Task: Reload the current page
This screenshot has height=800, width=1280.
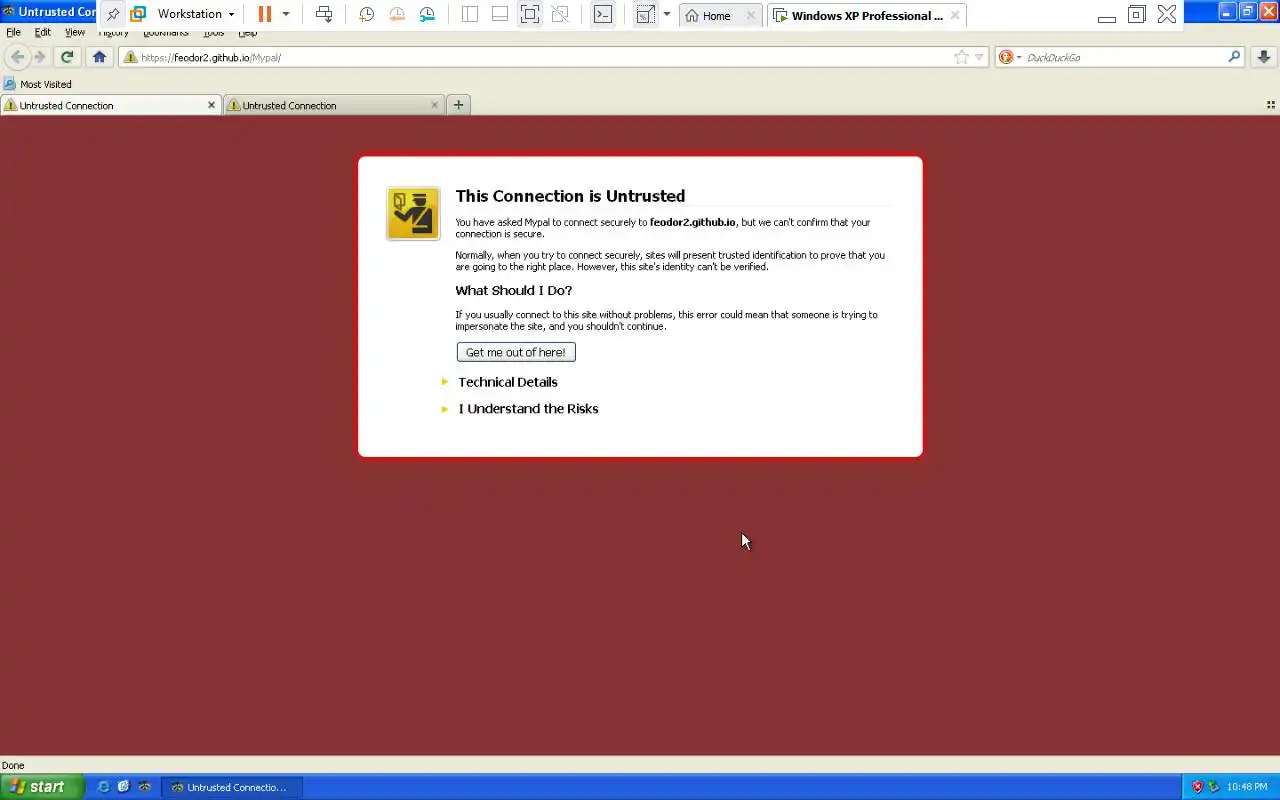Action: pos(67,57)
